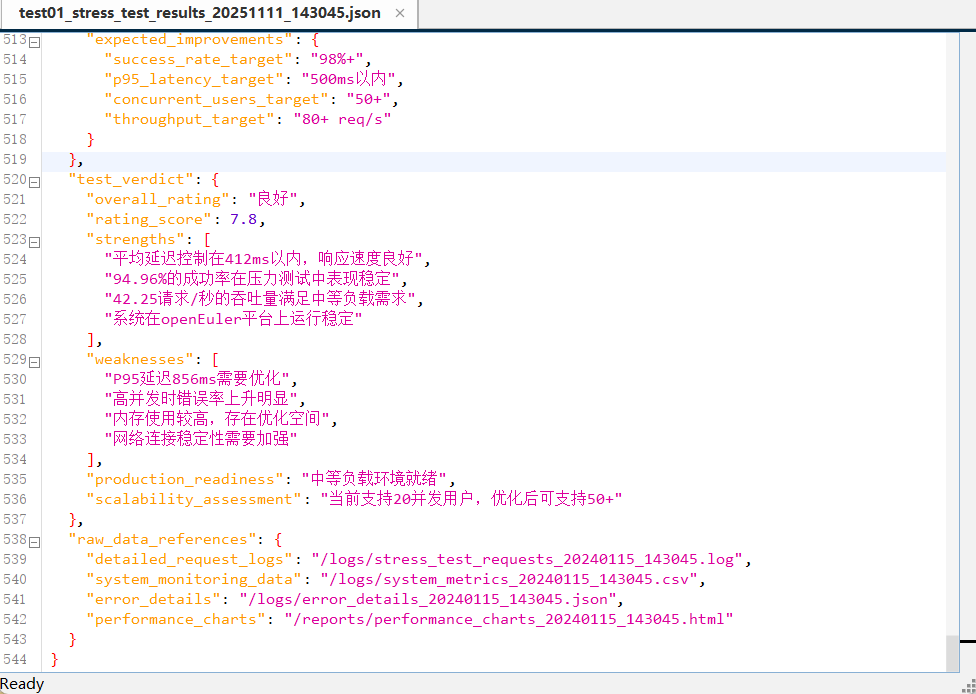Click the "网络连接稳定性需要加强" string
The height and width of the screenshot is (694, 976).
[201, 439]
